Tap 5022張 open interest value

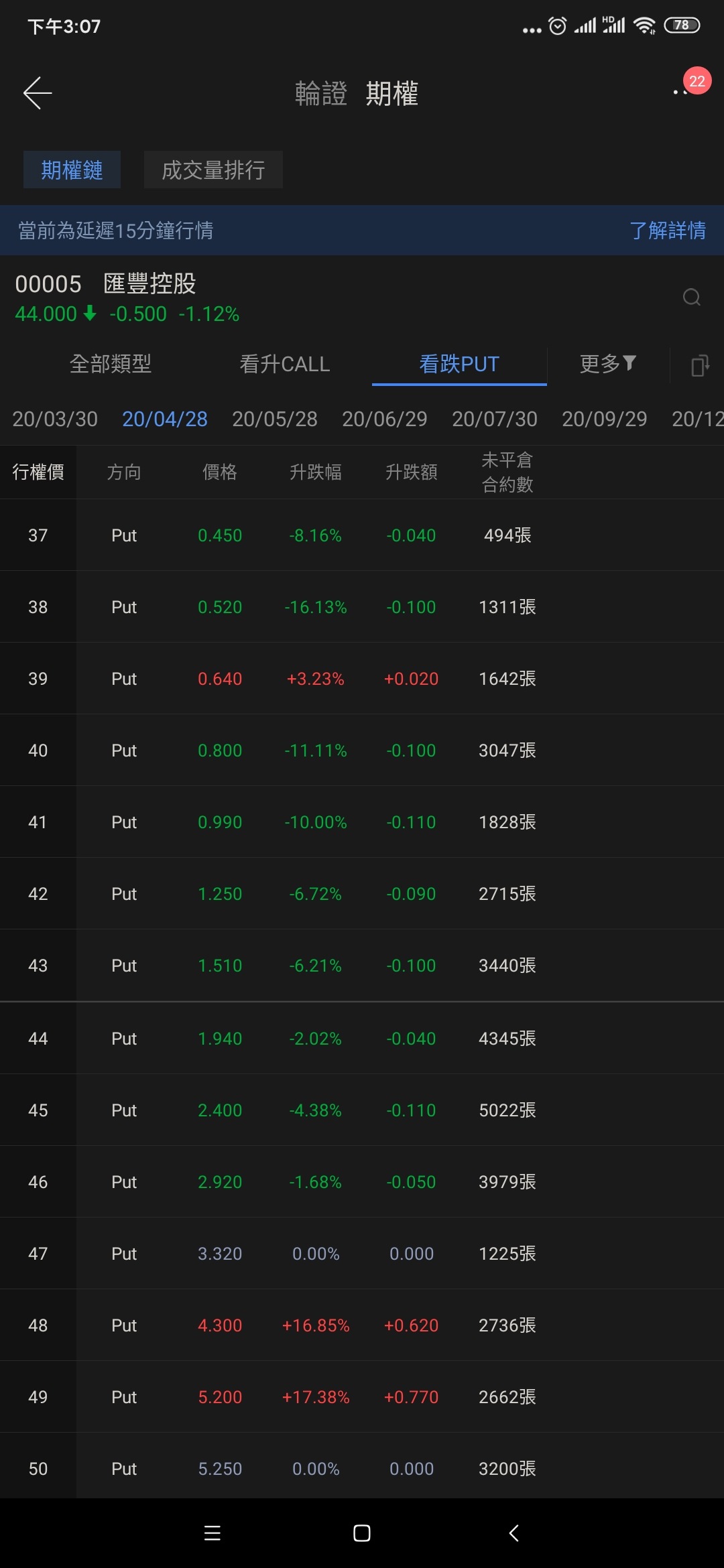pos(507,1110)
